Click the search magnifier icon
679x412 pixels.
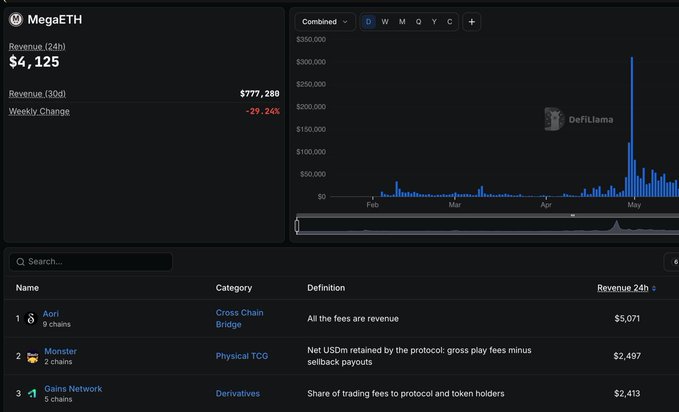point(20,262)
